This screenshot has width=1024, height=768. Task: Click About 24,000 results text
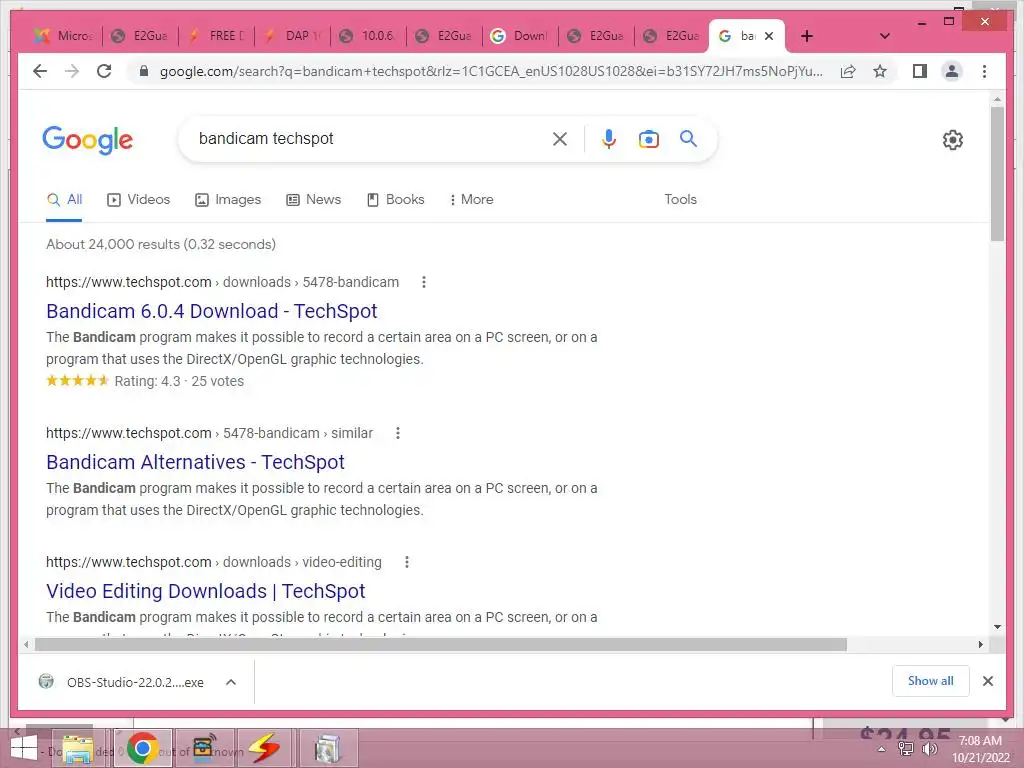(x=161, y=244)
